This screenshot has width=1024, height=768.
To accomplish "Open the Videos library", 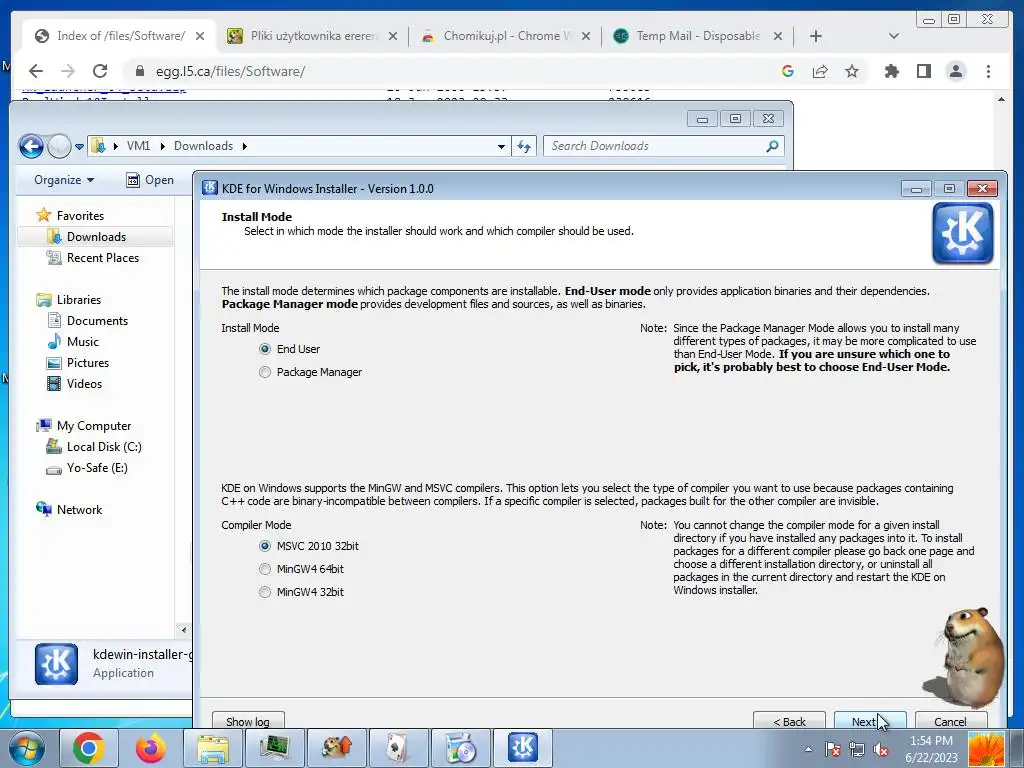I will [x=84, y=383].
